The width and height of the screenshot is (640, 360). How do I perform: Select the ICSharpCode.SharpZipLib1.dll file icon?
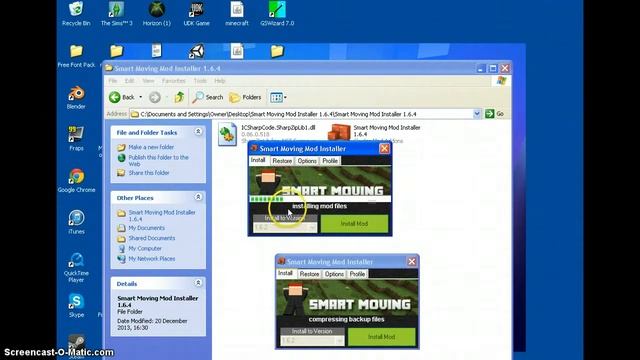coord(227,134)
